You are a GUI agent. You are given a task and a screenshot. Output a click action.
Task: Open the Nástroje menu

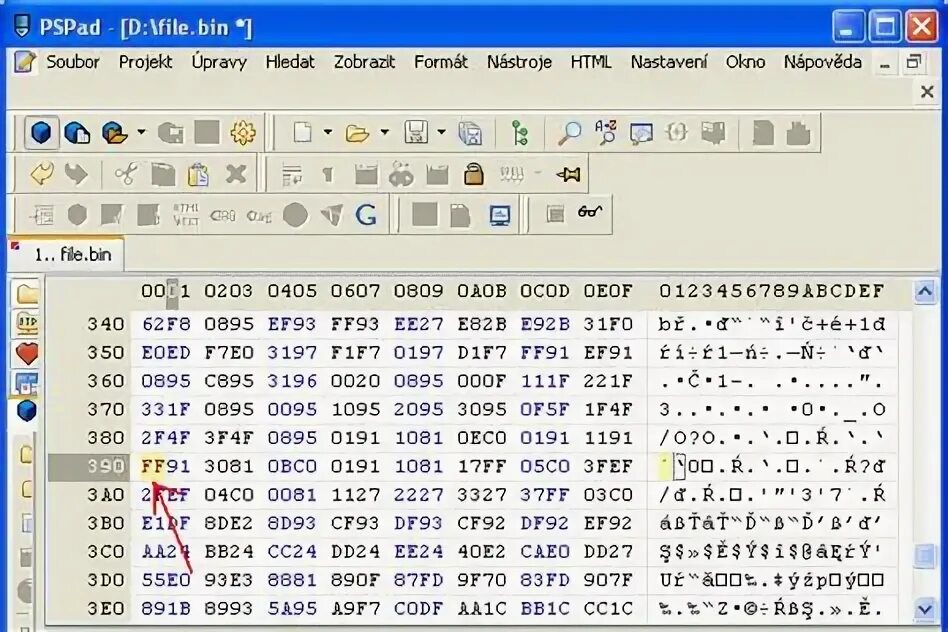point(519,62)
